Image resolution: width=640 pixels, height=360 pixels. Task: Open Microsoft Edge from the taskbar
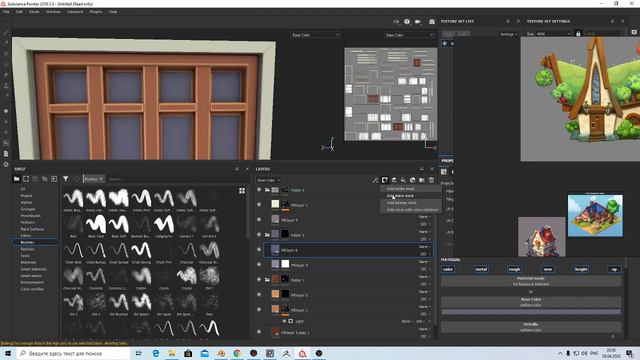[156, 353]
